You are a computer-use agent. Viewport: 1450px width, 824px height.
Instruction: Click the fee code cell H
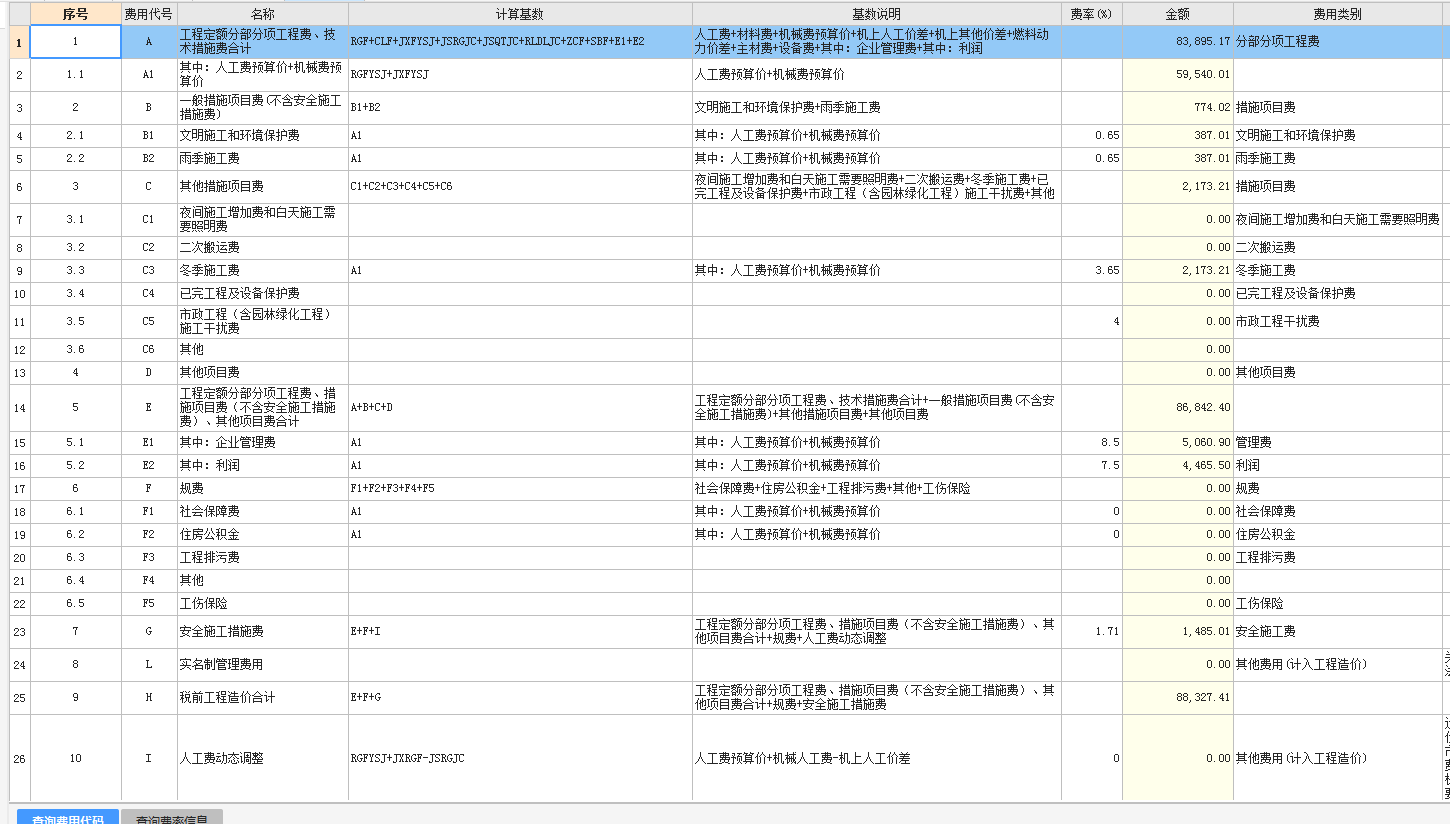click(x=149, y=698)
